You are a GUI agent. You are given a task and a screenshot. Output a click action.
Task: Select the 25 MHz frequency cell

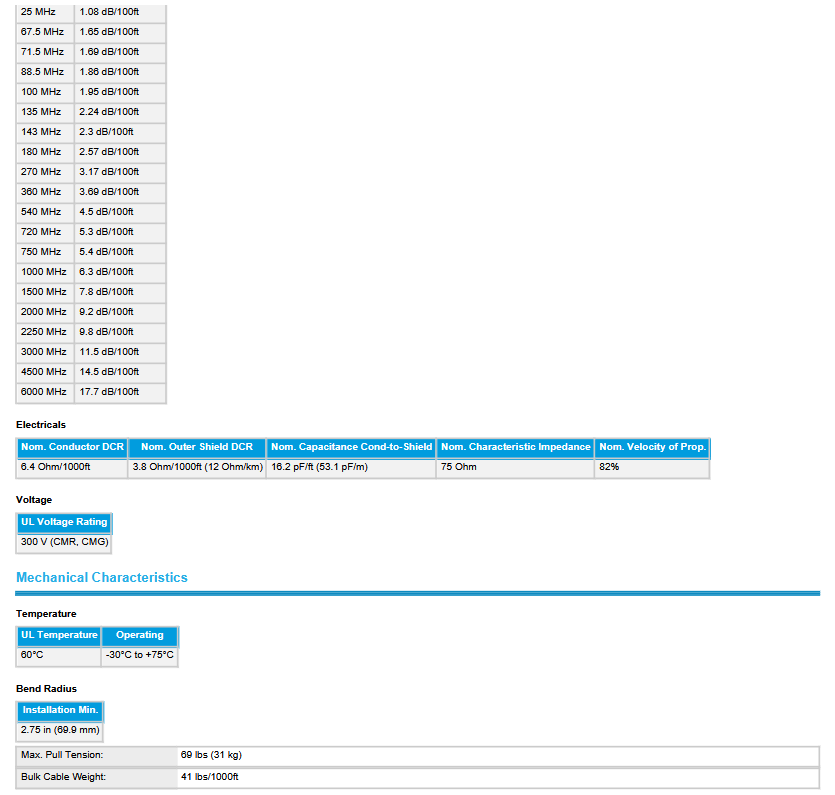click(45, 12)
